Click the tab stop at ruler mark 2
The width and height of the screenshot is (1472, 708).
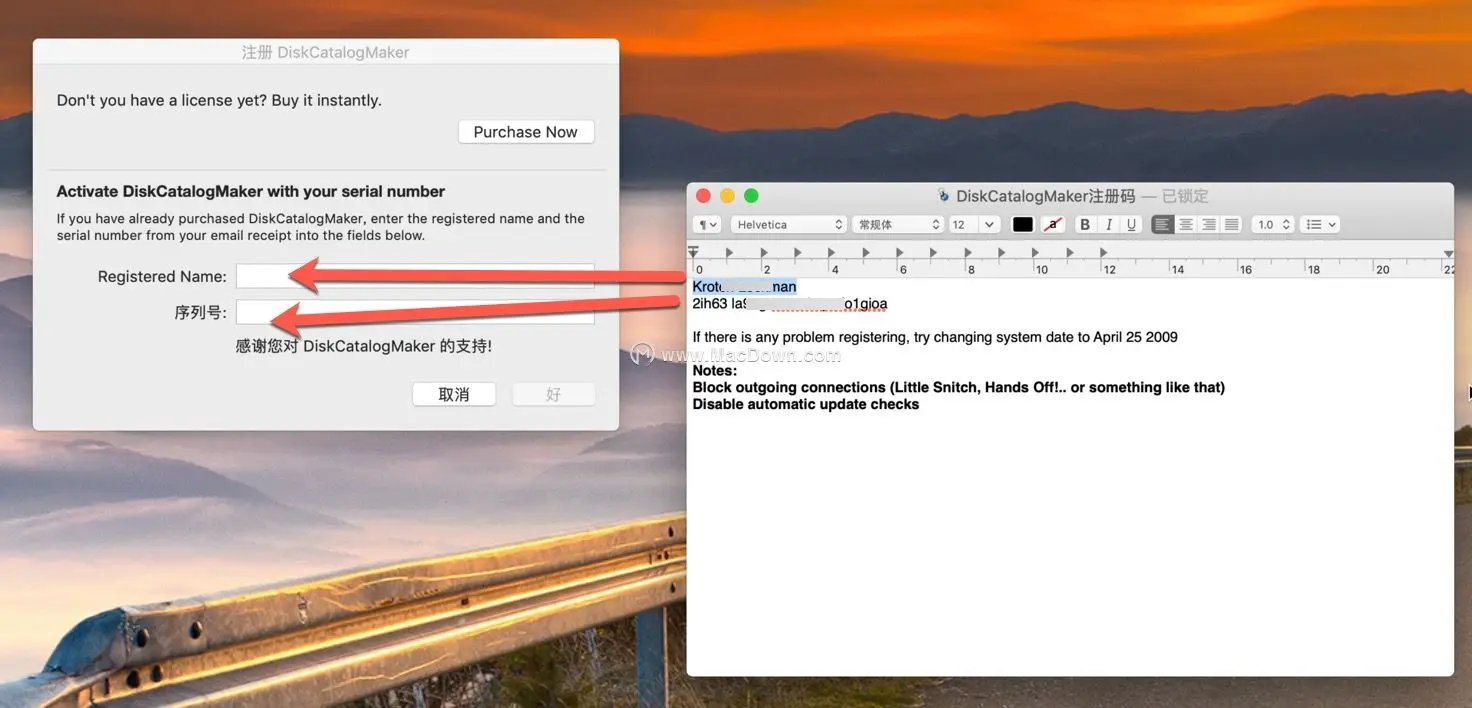(x=763, y=253)
